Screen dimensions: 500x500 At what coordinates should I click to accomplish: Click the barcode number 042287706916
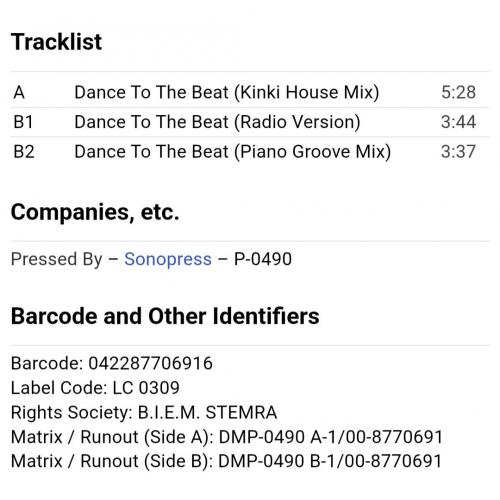pyautogui.click(x=150, y=363)
